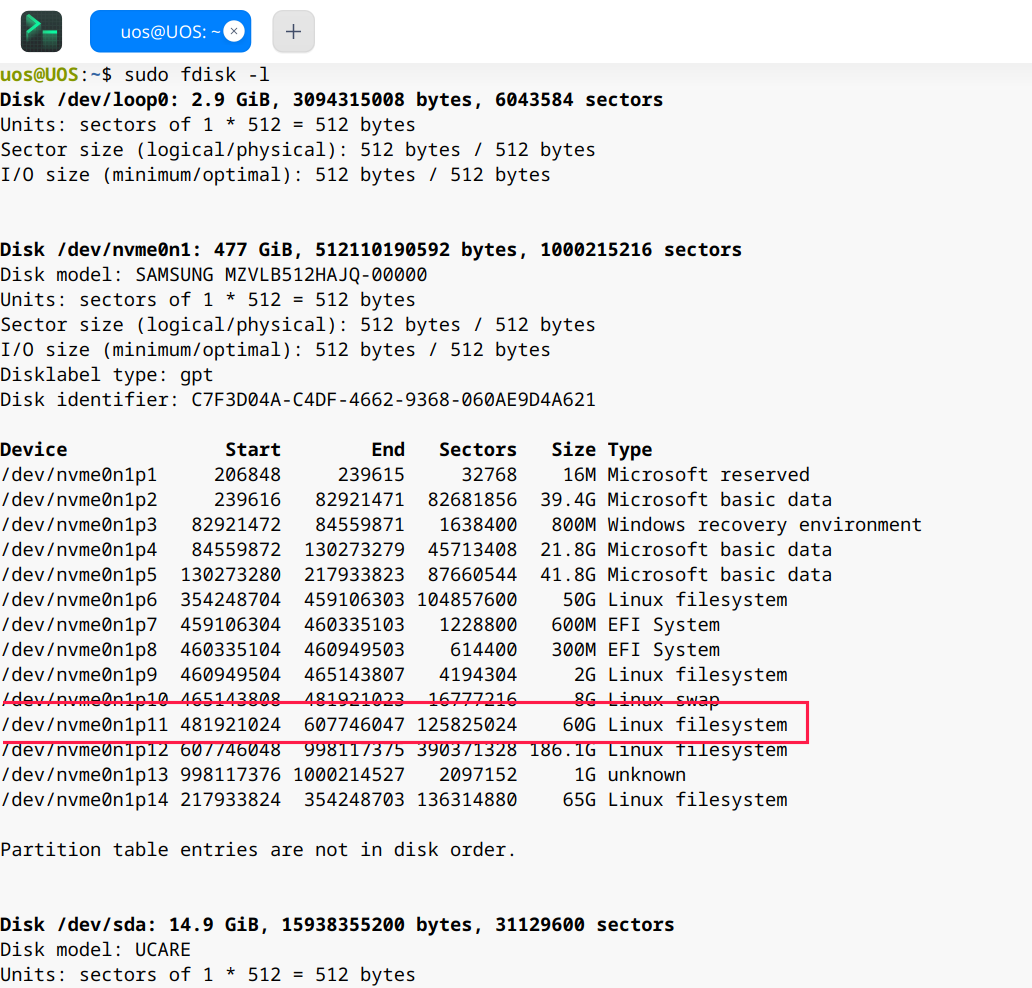Select the "Disk /dev/loop0: 2.9 GiB" header line
This screenshot has width=1032, height=988.
click(332, 100)
